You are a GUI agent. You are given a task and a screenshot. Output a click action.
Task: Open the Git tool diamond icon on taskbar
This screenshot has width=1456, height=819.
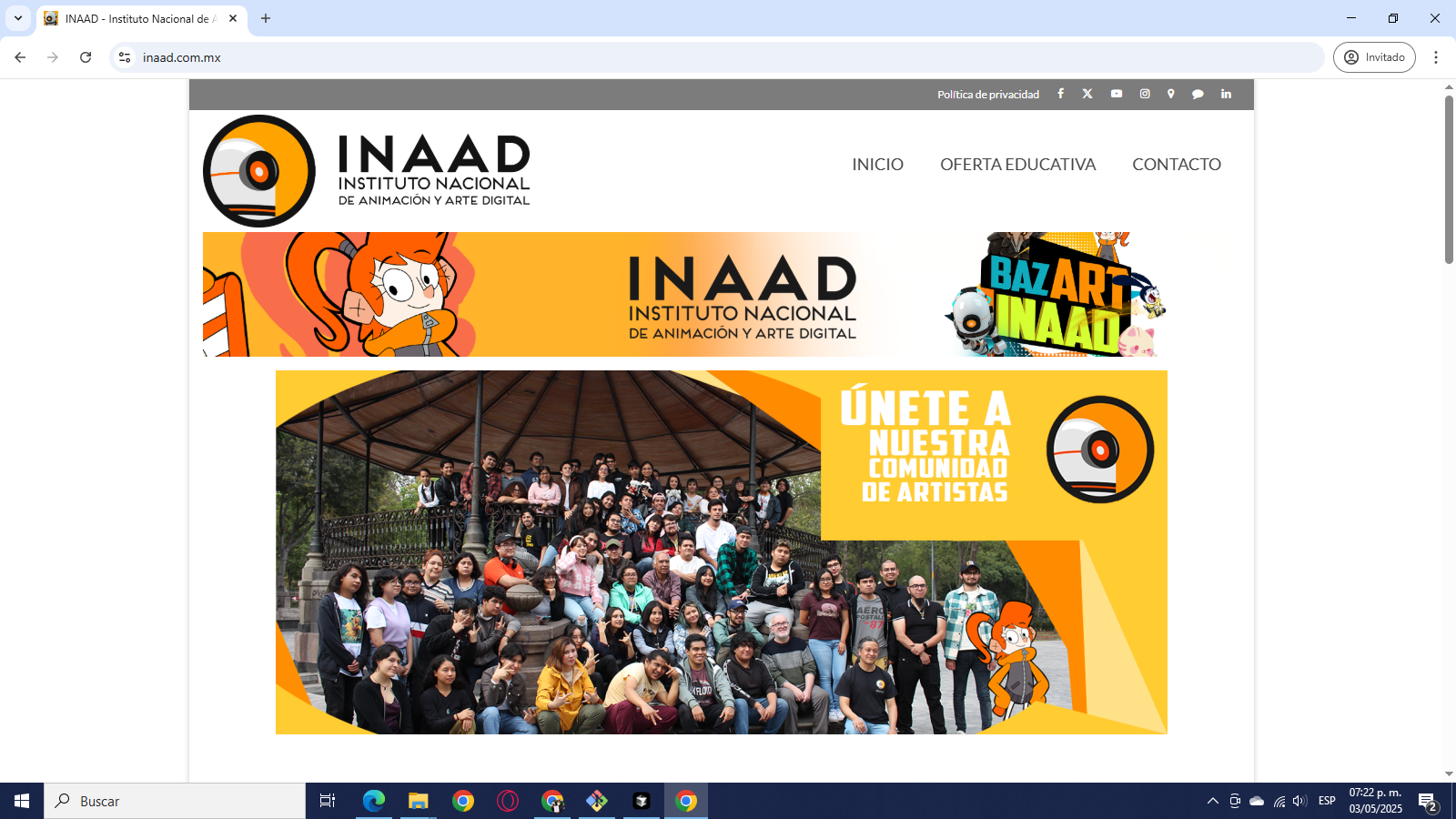click(x=597, y=801)
